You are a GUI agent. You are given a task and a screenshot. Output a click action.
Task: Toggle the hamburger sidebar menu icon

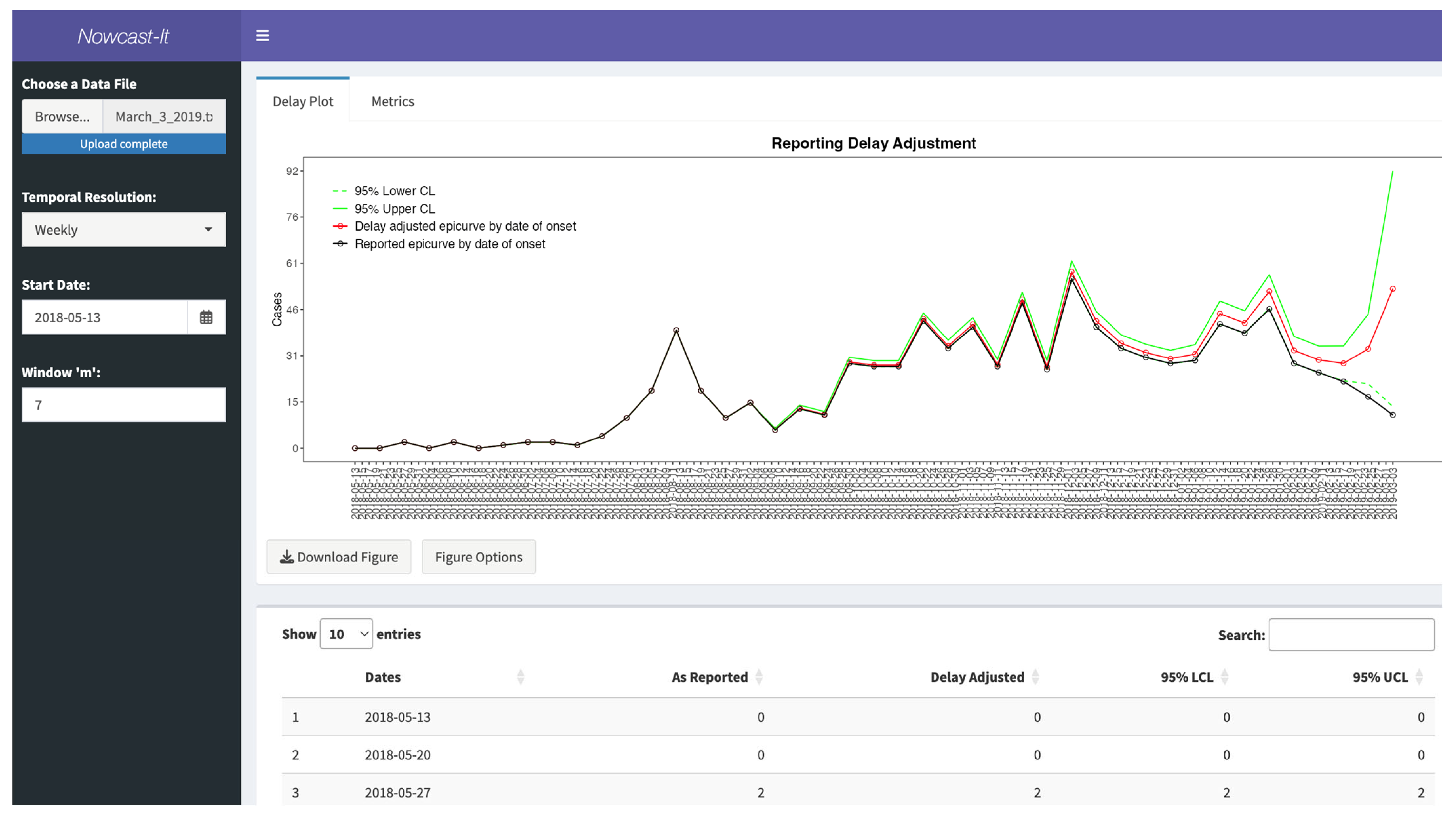[262, 36]
